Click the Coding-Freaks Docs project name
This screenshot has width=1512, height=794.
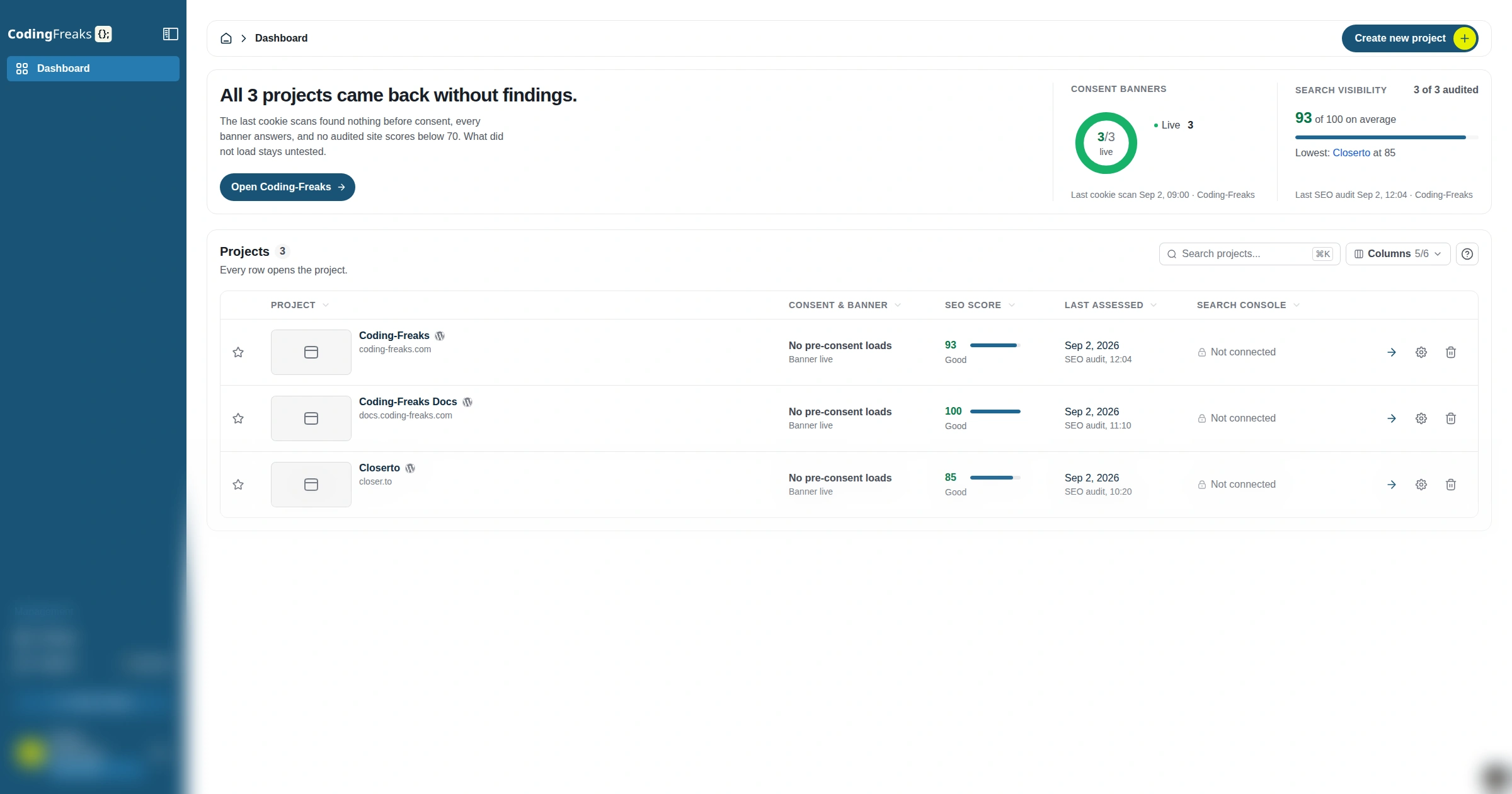pos(408,402)
